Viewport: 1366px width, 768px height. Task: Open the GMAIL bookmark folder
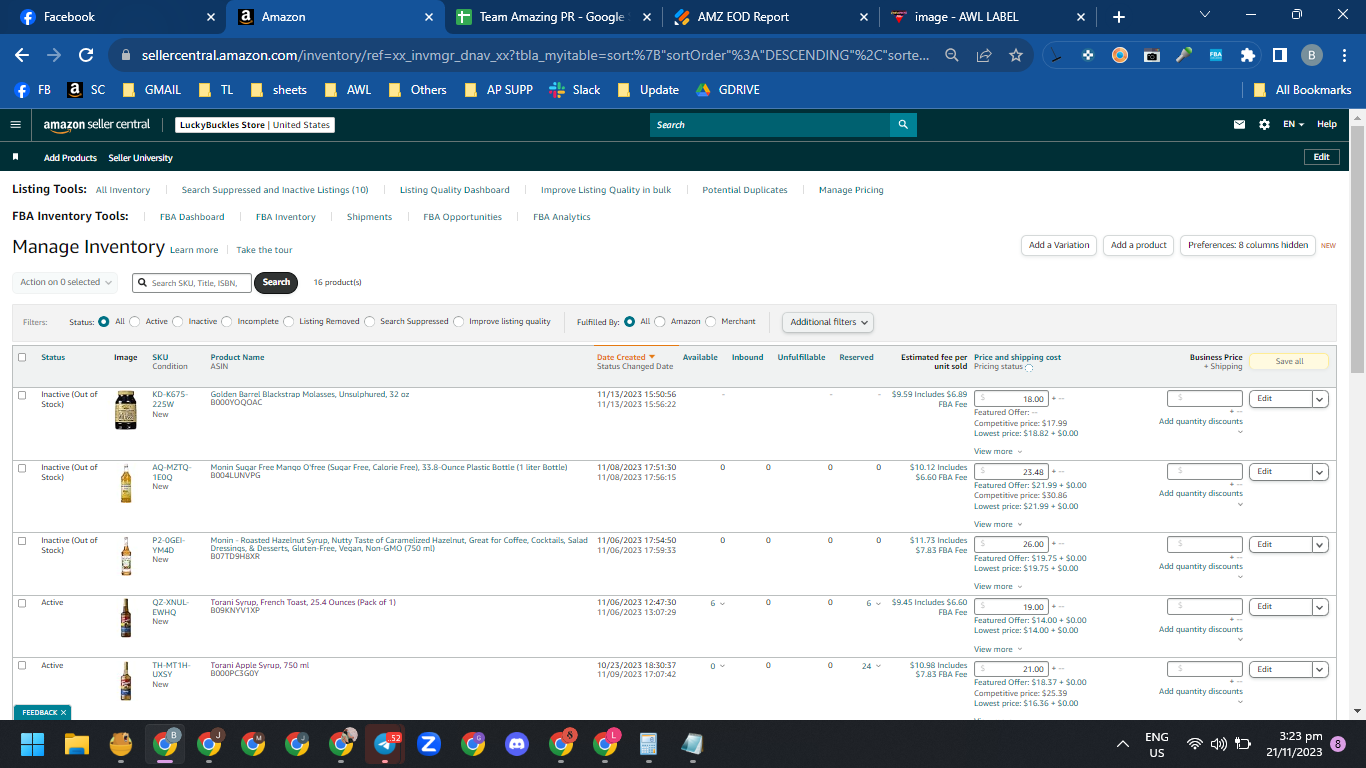point(151,90)
